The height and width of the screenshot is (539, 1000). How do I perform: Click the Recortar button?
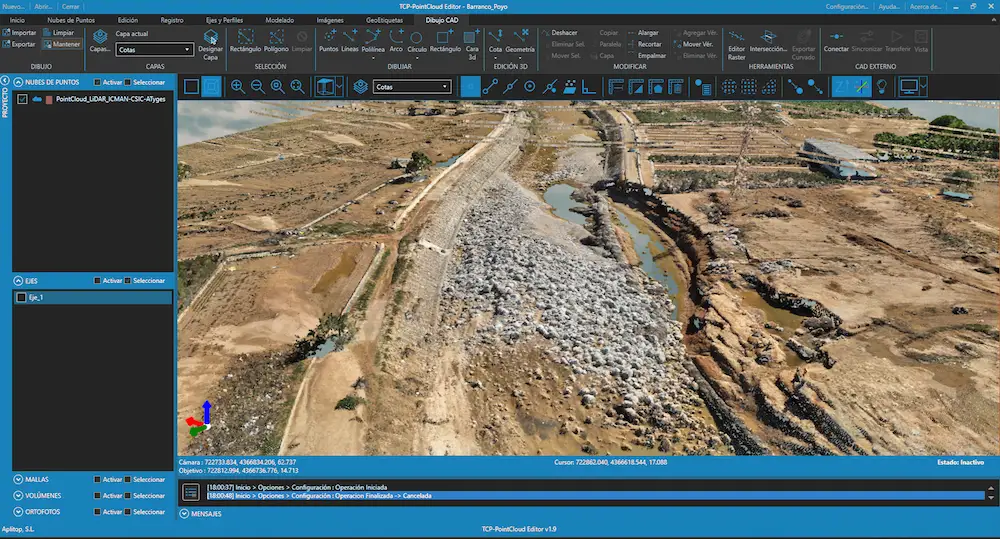[644, 44]
